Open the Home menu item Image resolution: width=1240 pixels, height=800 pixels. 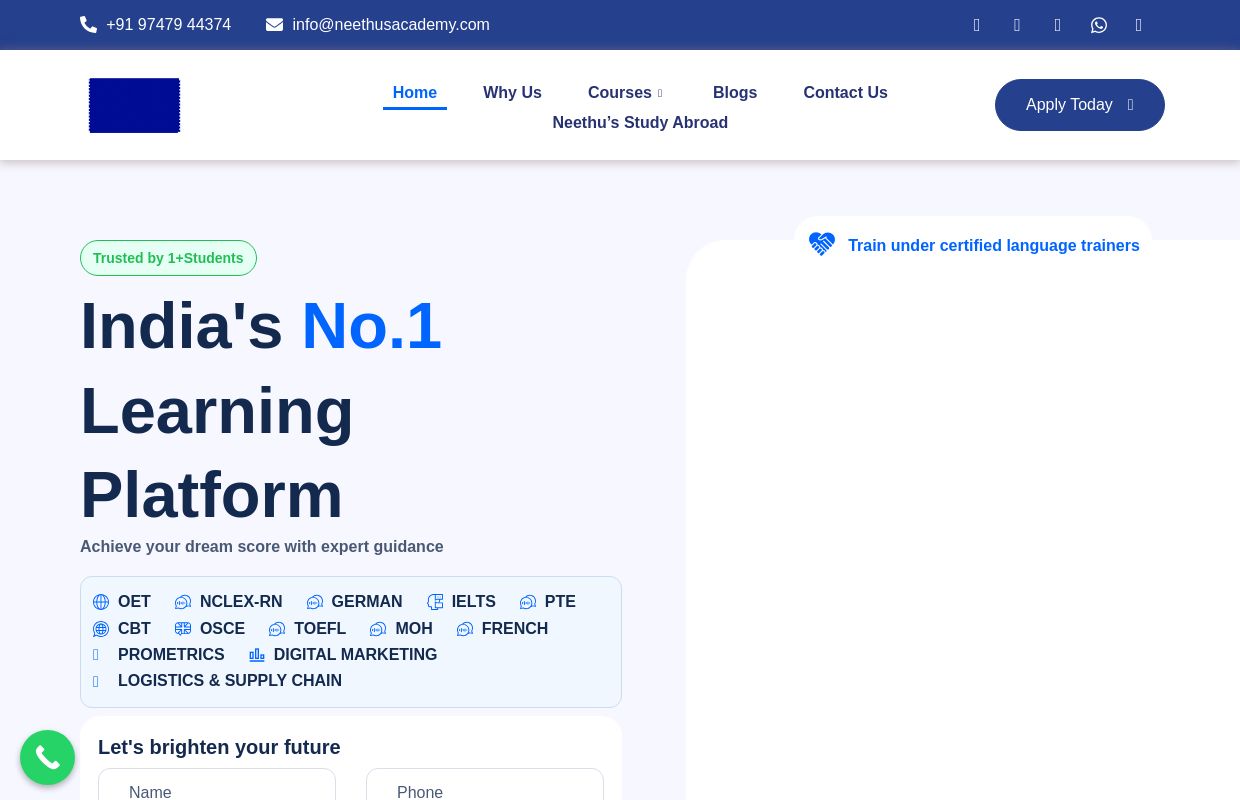click(x=414, y=93)
